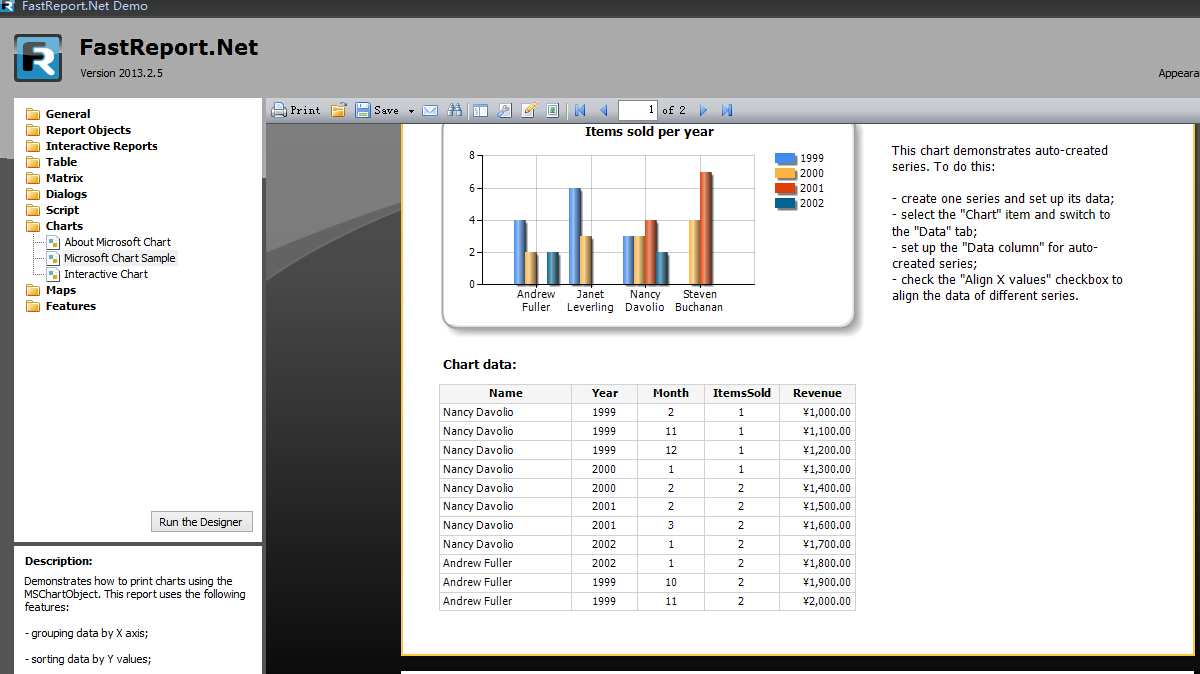Click the Version 2013.2.5 text
Image resolution: width=1200 pixels, height=674 pixels.
pyautogui.click(x=121, y=73)
